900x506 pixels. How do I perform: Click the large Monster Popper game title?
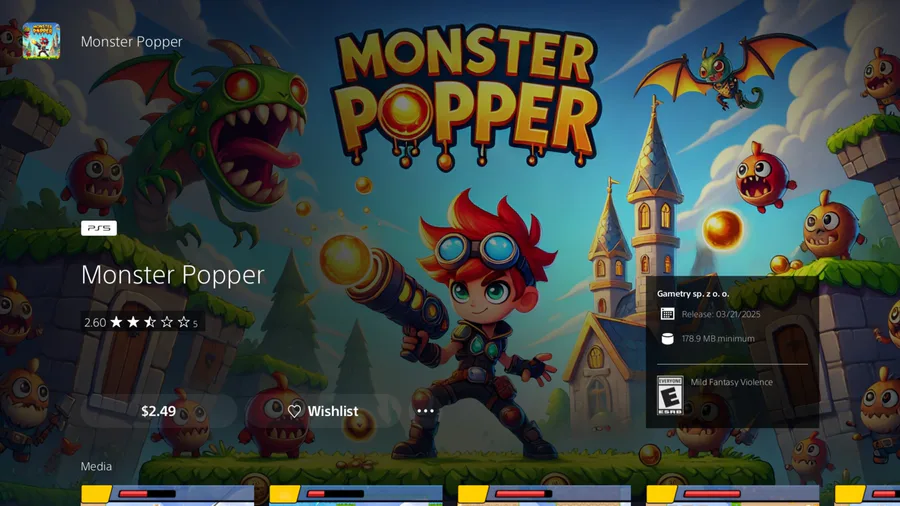tap(173, 275)
